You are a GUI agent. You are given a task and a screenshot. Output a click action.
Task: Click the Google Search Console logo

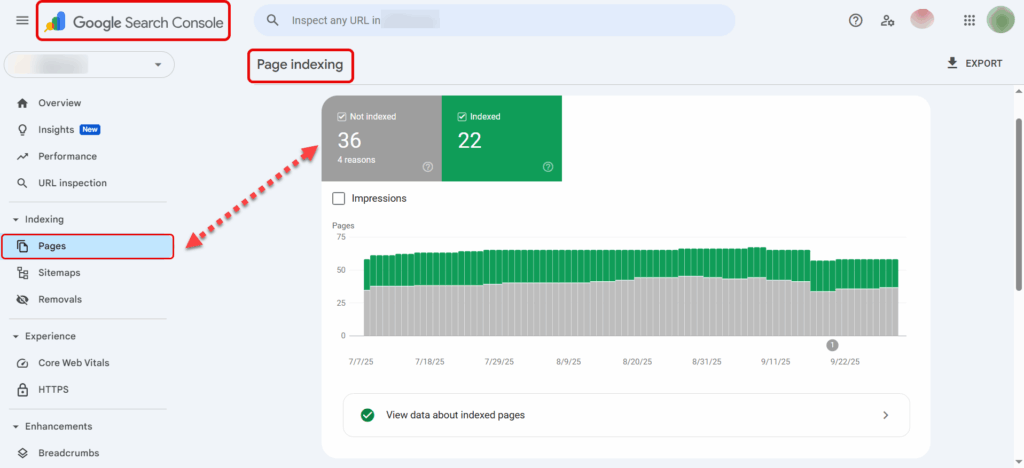pos(134,21)
